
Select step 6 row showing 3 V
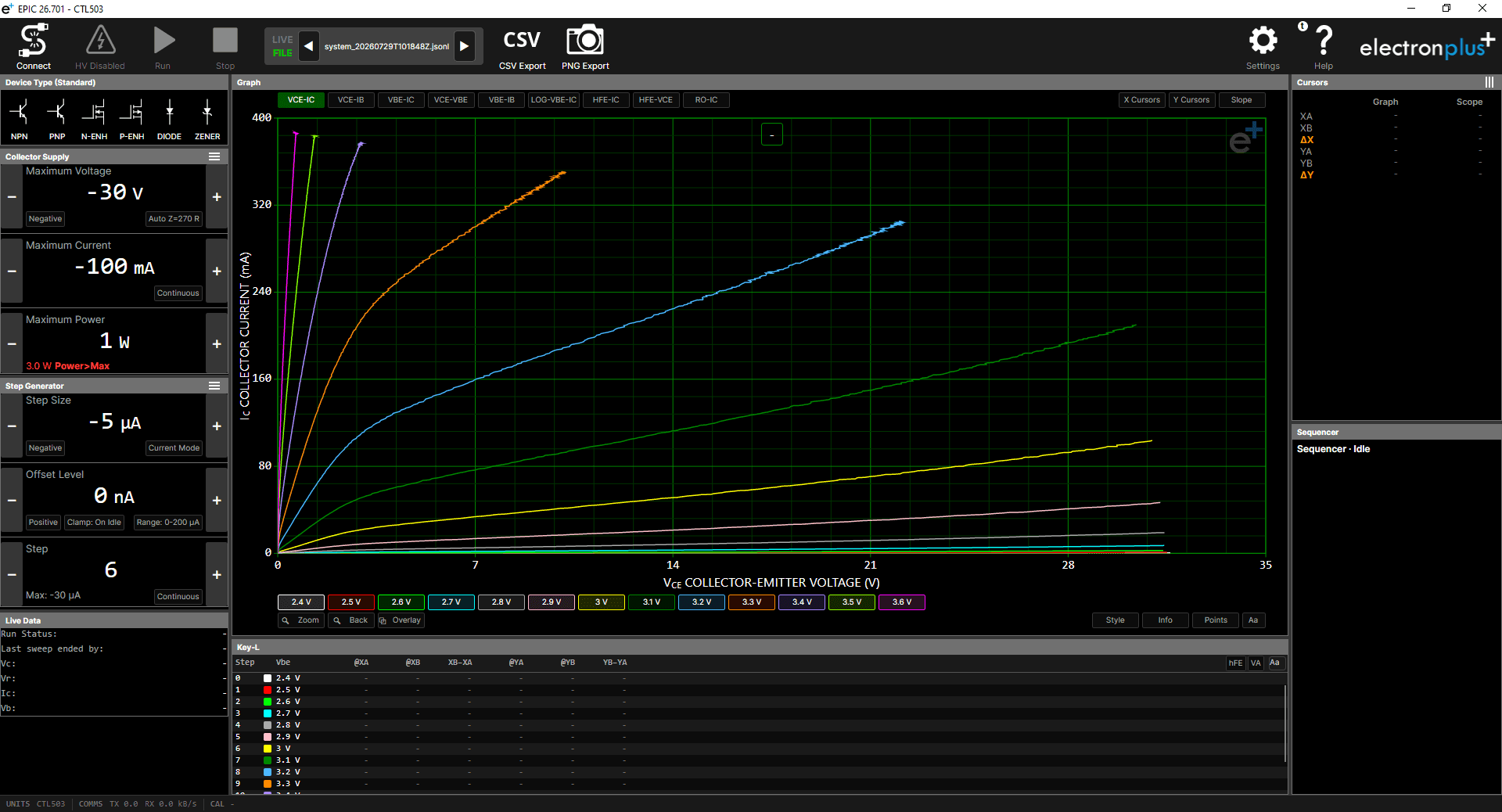pyautogui.click(x=759, y=749)
